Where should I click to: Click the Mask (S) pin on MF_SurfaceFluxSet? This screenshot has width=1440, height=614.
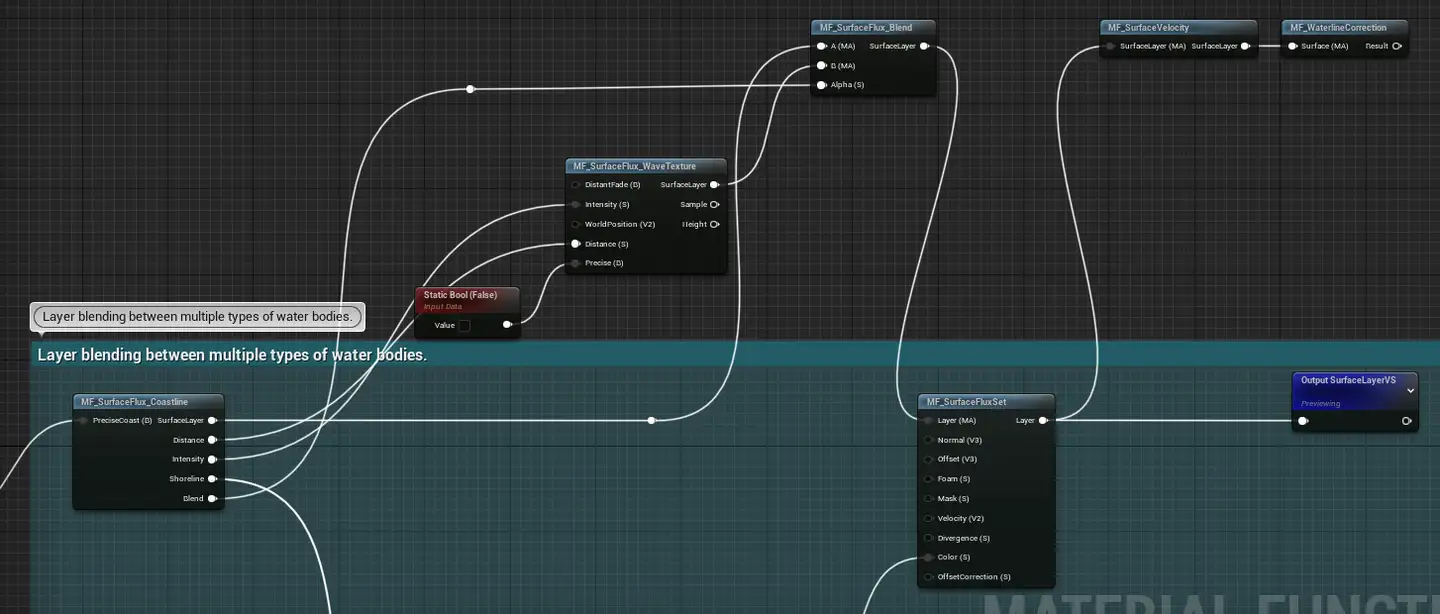tap(928, 498)
